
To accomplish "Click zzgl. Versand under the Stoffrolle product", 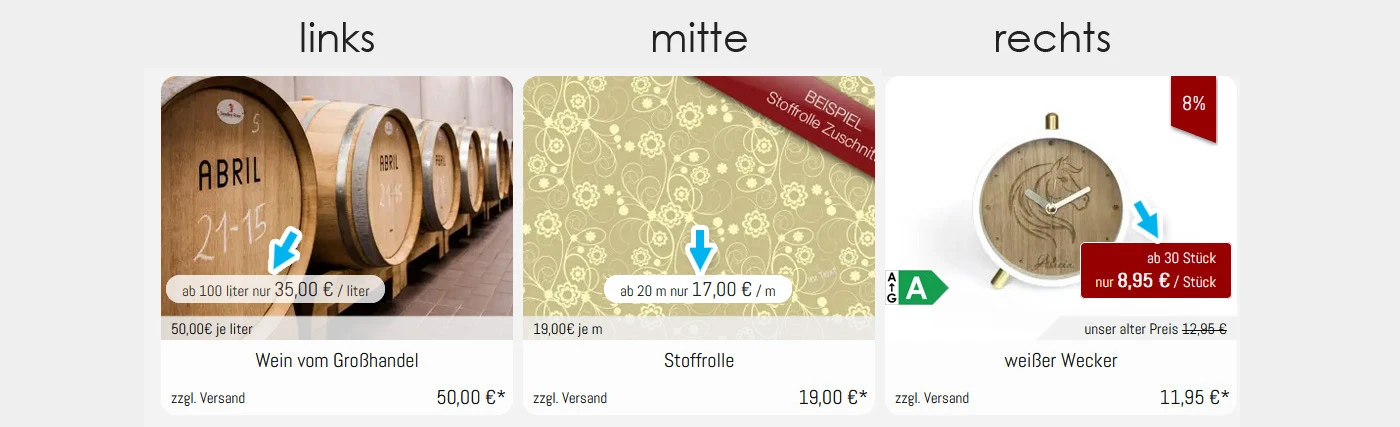I will (x=570, y=398).
